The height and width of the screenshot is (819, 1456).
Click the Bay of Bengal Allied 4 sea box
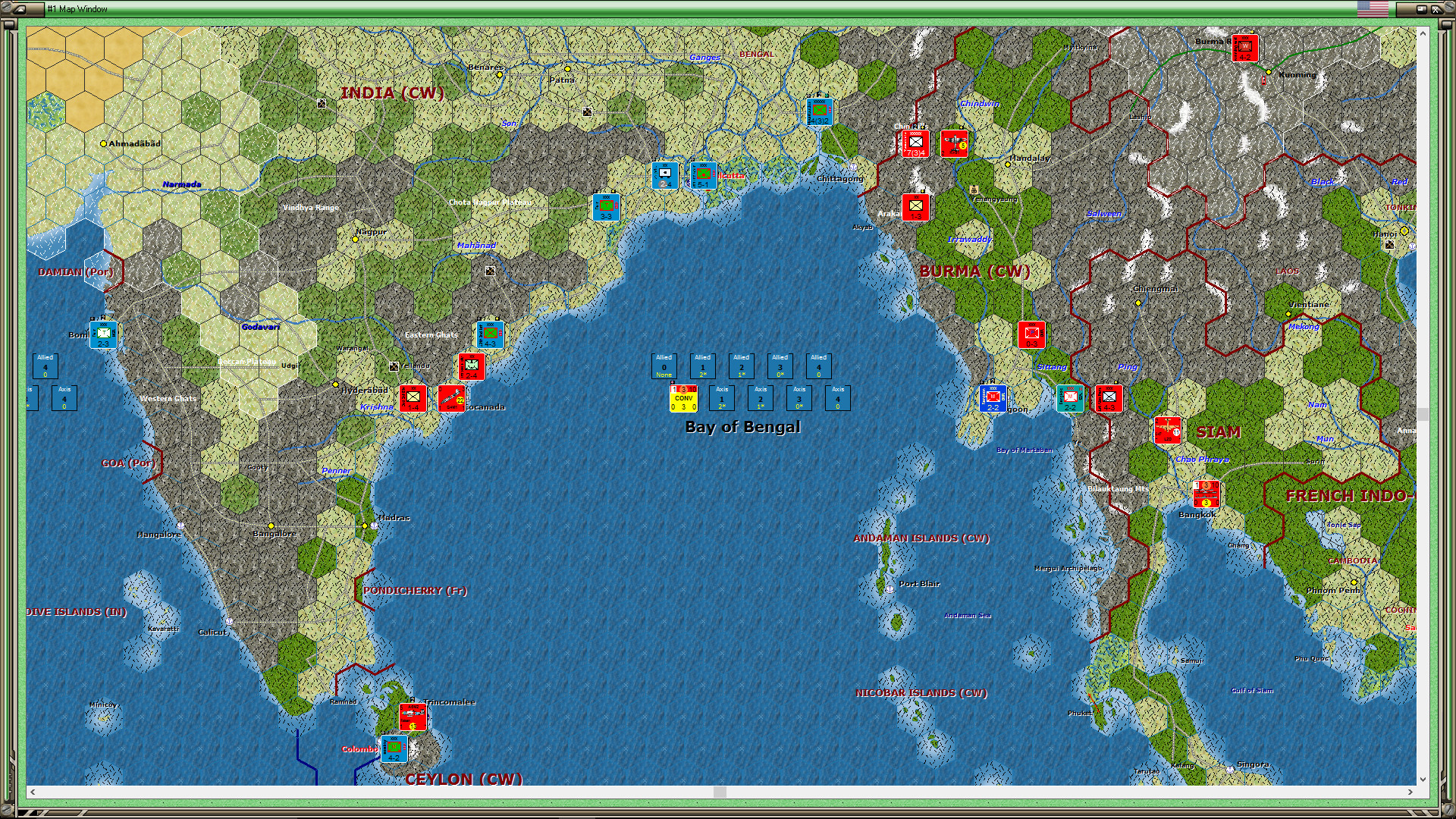point(819,366)
